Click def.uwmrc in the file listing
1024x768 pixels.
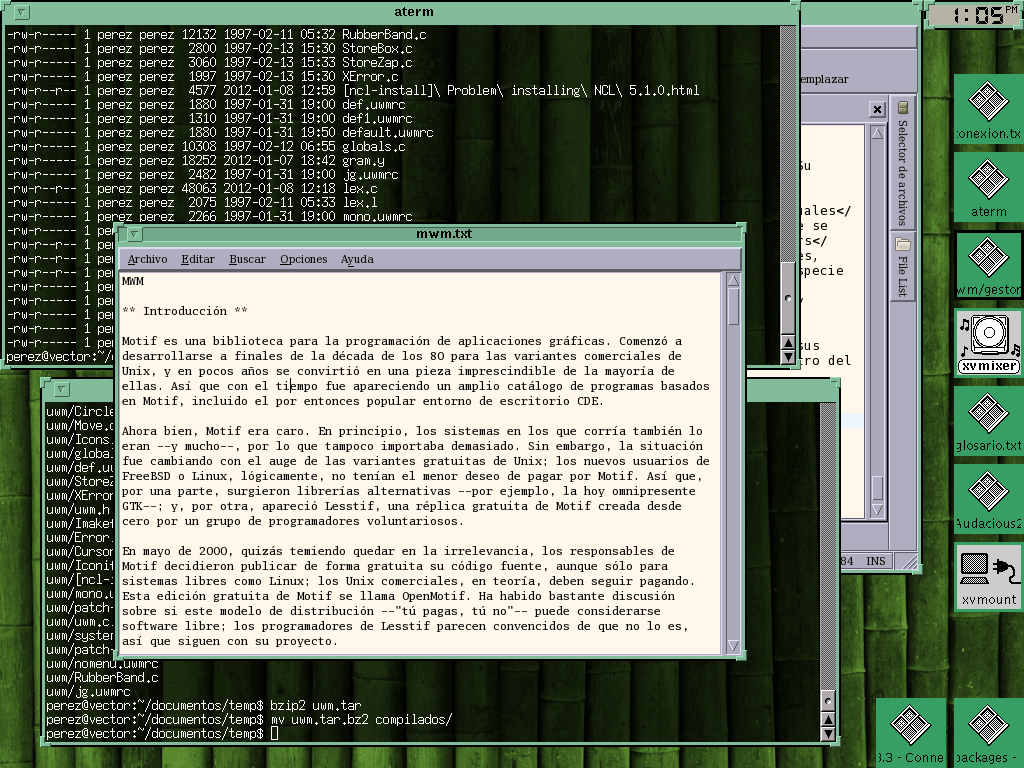pos(374,104)
